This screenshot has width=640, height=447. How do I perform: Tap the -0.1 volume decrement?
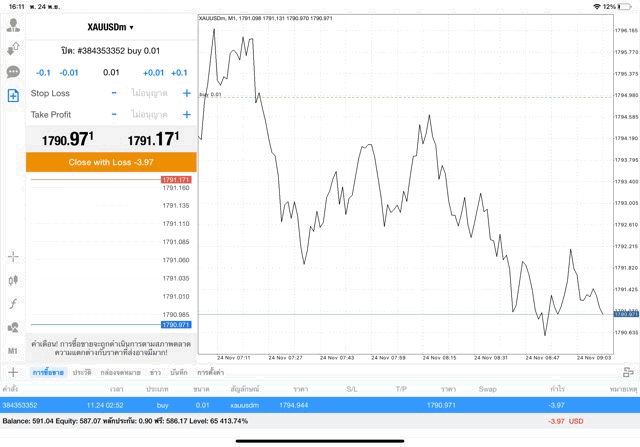coord(43,72)
